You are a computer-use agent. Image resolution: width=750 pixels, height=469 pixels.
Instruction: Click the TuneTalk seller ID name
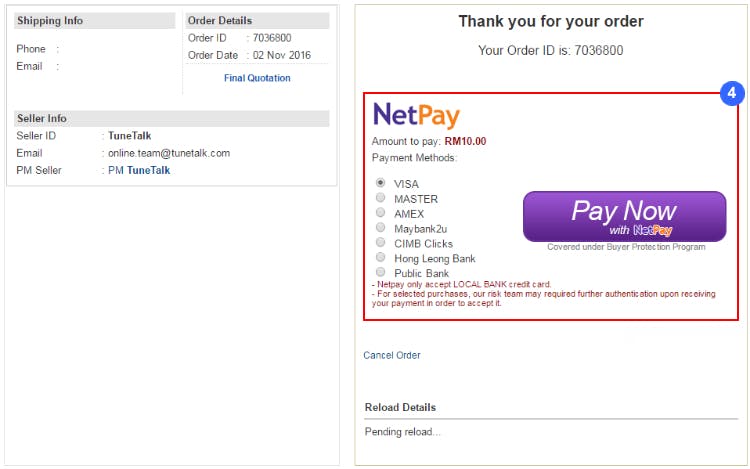tap(130, 136)
